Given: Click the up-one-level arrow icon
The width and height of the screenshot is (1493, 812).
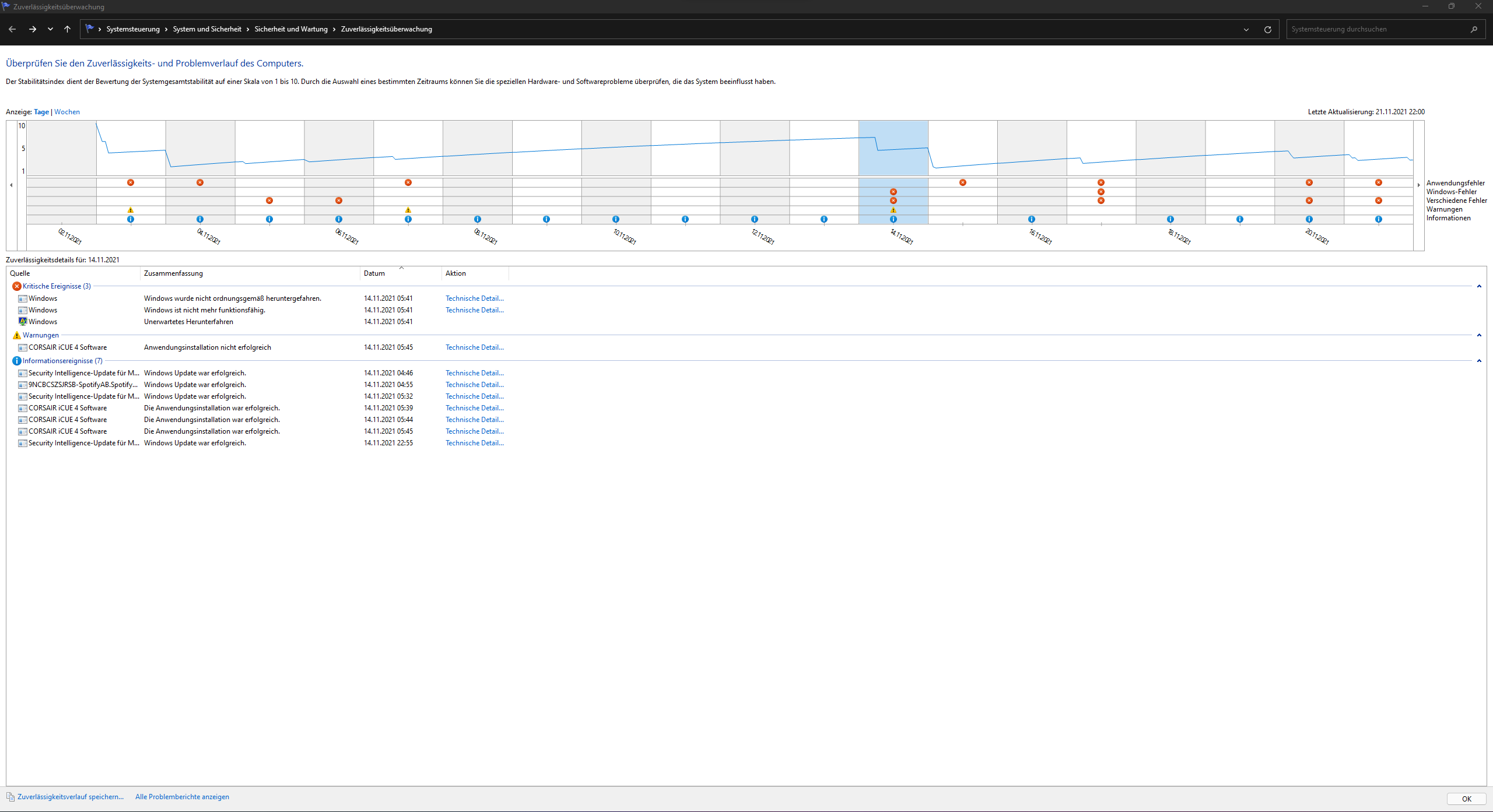Looking at the screenshot, I should (67, 29).
